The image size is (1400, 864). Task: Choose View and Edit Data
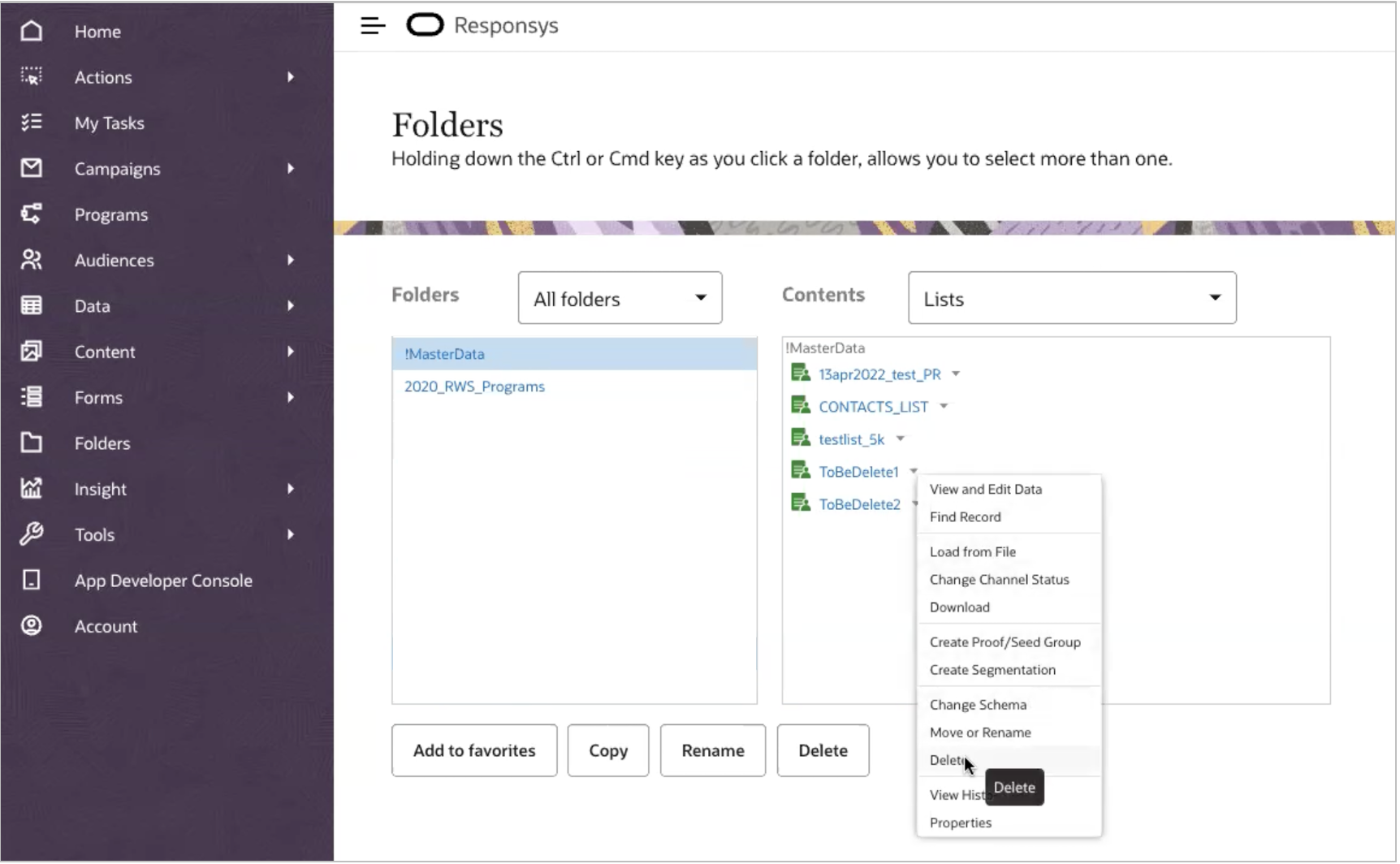coord(985,489)
